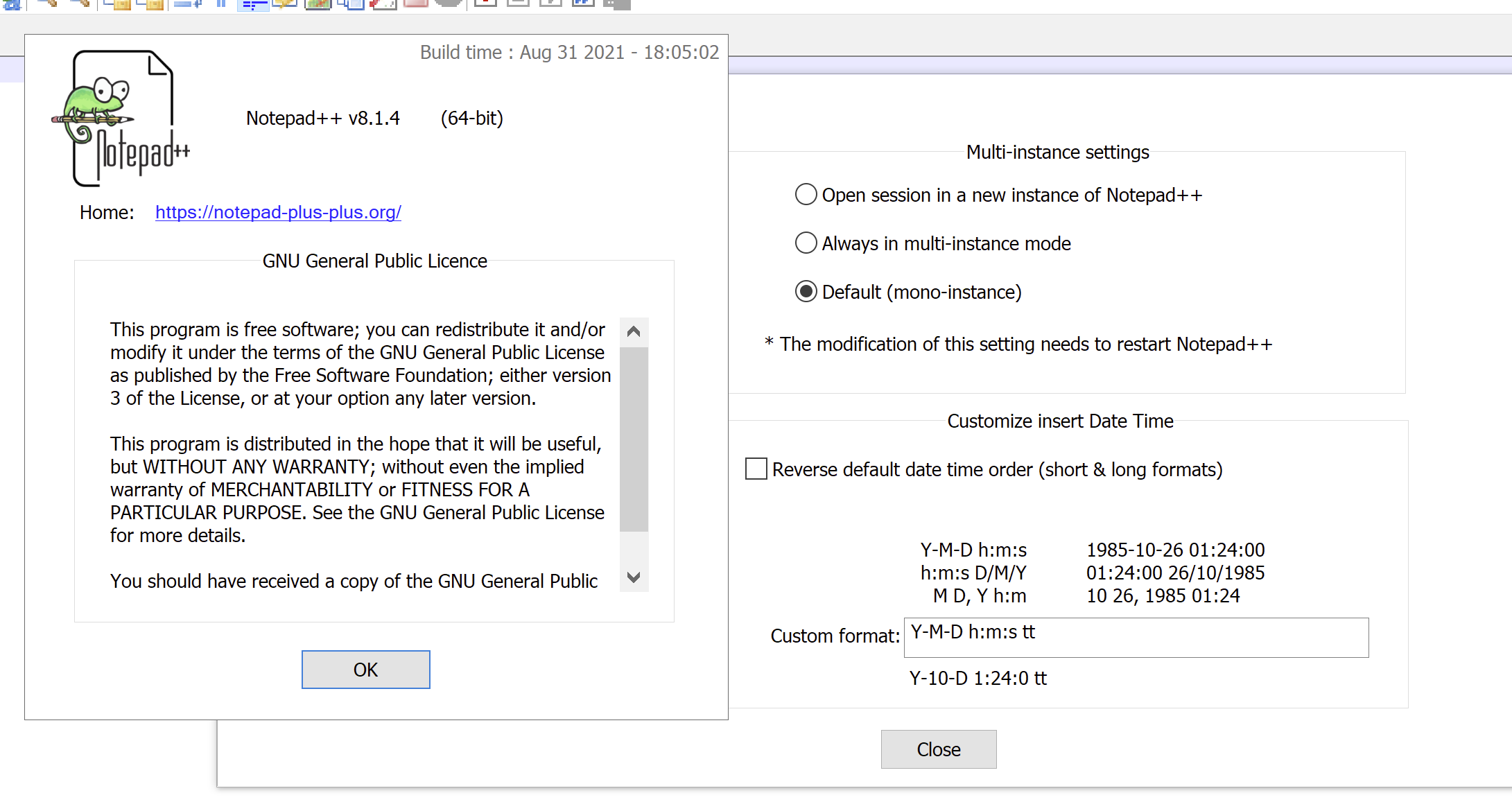The width and height of the screenshot is (1512, 802).
Task: Select 'Default (mono-instance)' radio option
Action: [806, 292]
